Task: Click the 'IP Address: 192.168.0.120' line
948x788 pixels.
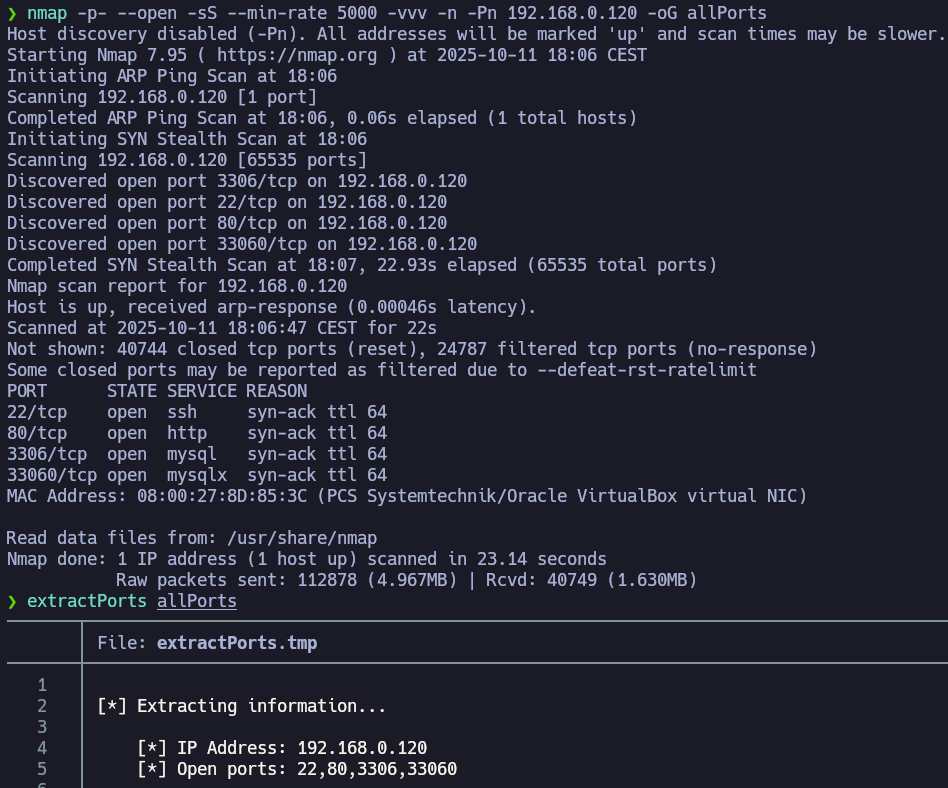Action: point(282,748)
